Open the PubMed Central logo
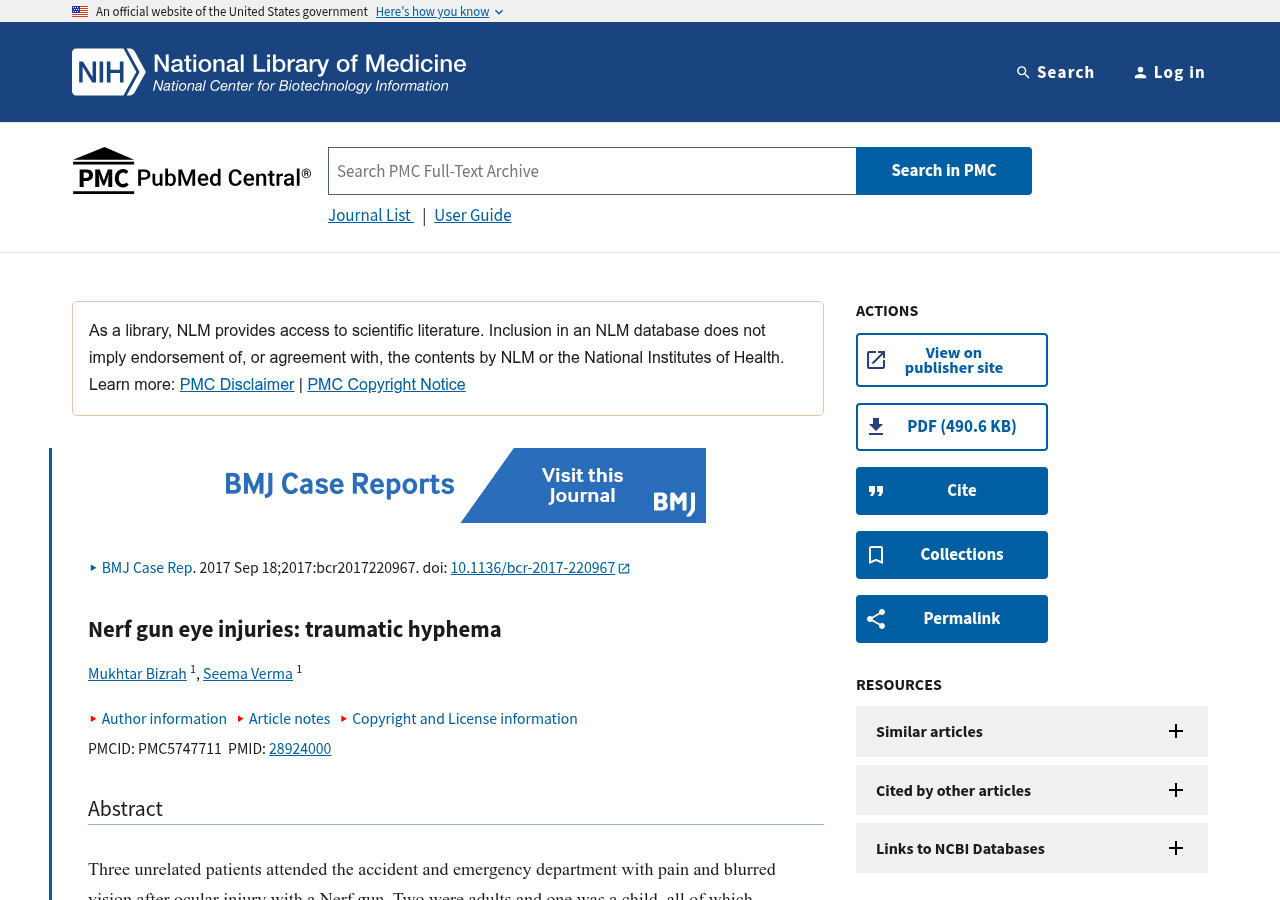This screenshot has height=900, width=1280. [x=192, y=171]
